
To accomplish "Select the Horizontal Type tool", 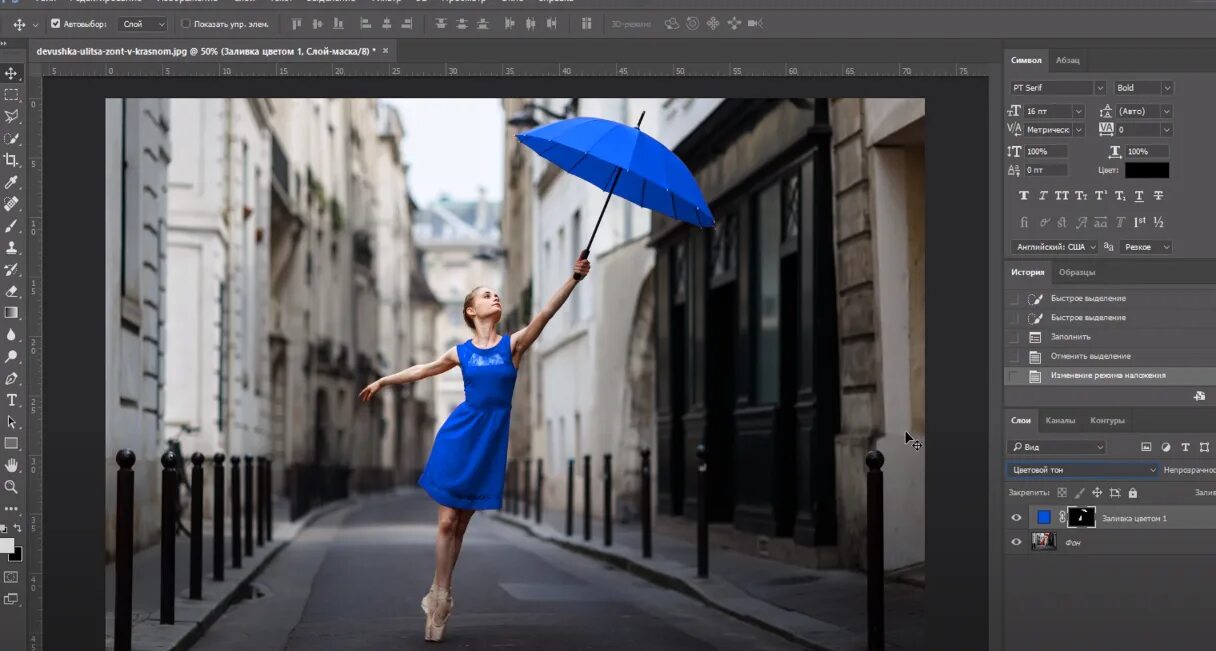I will tap(11, 400).
